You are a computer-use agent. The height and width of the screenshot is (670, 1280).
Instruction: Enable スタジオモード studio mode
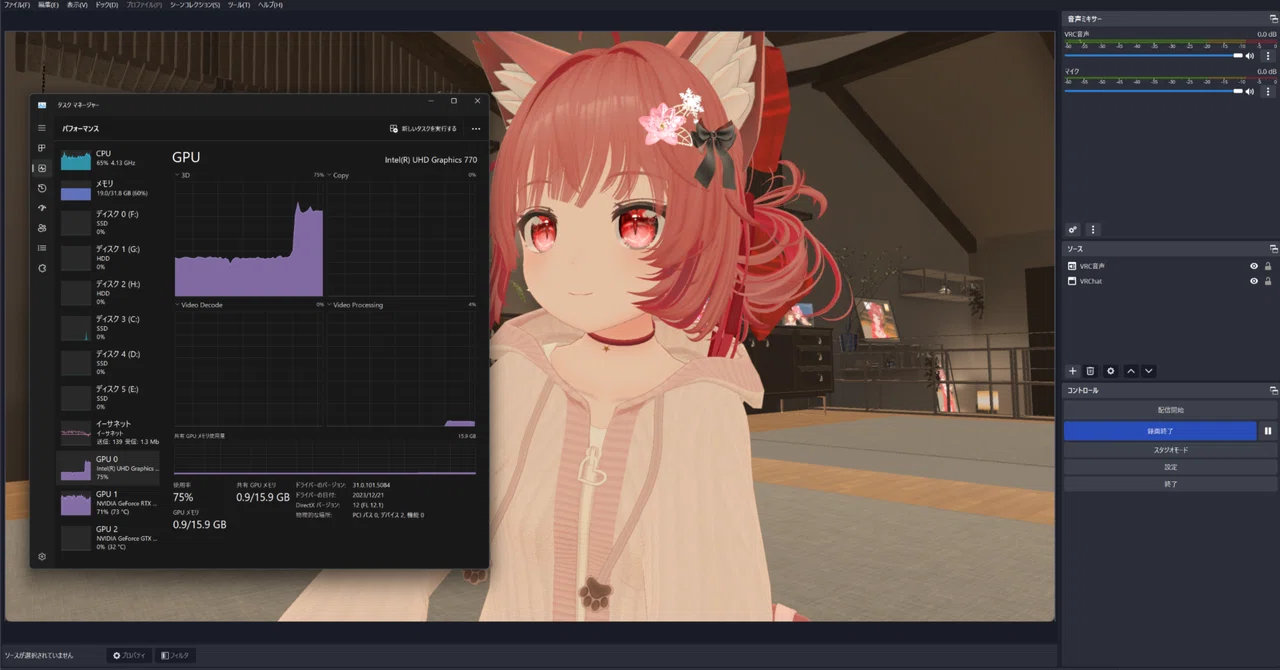[1170, 450]
